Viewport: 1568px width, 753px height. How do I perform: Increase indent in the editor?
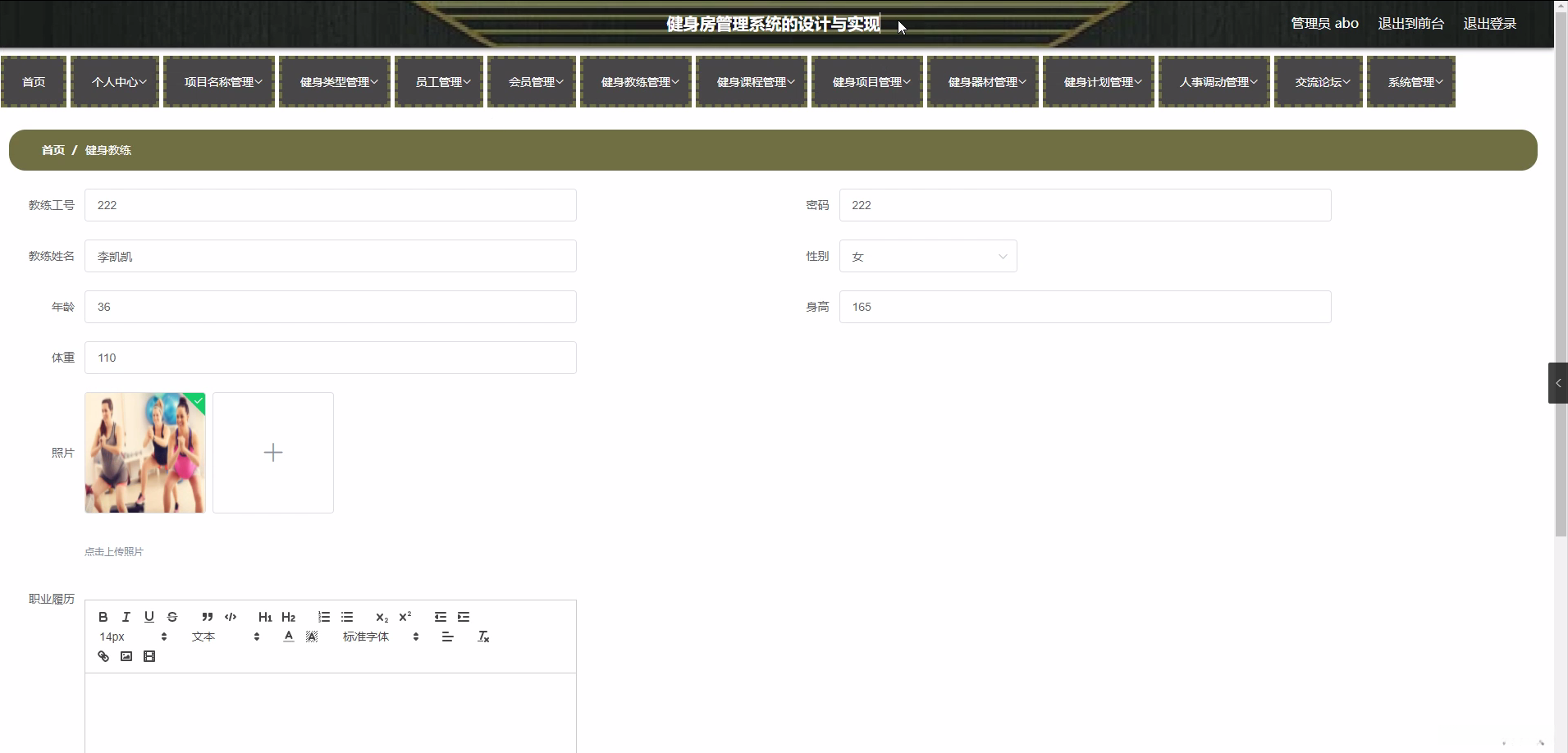[464, 617]
